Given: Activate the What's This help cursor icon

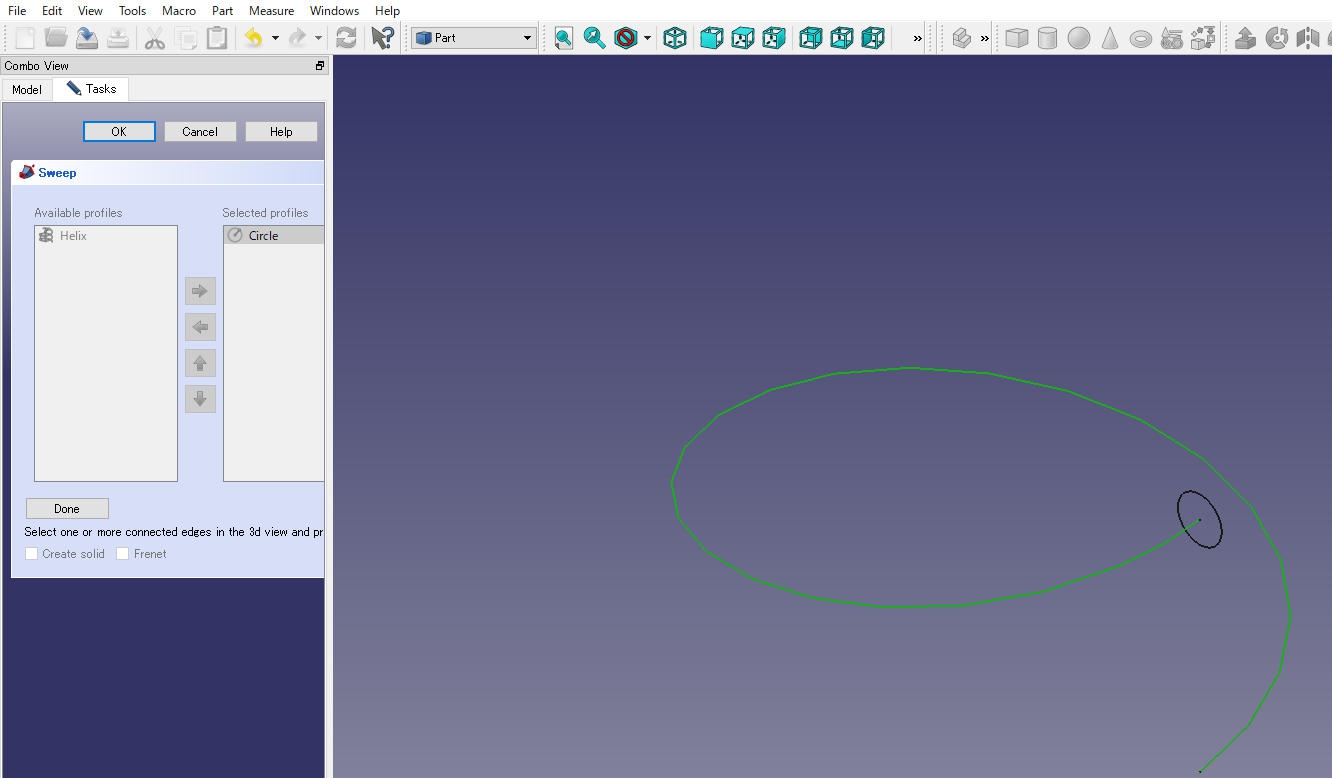Looking at the screenshot, I should [x=382, y=39].
